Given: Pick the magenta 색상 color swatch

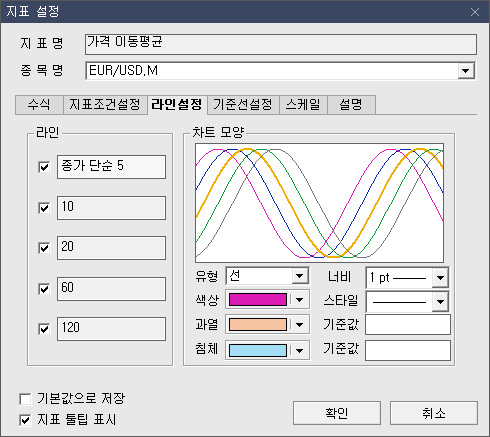Looking at the screenshot, I should point(258,299).
